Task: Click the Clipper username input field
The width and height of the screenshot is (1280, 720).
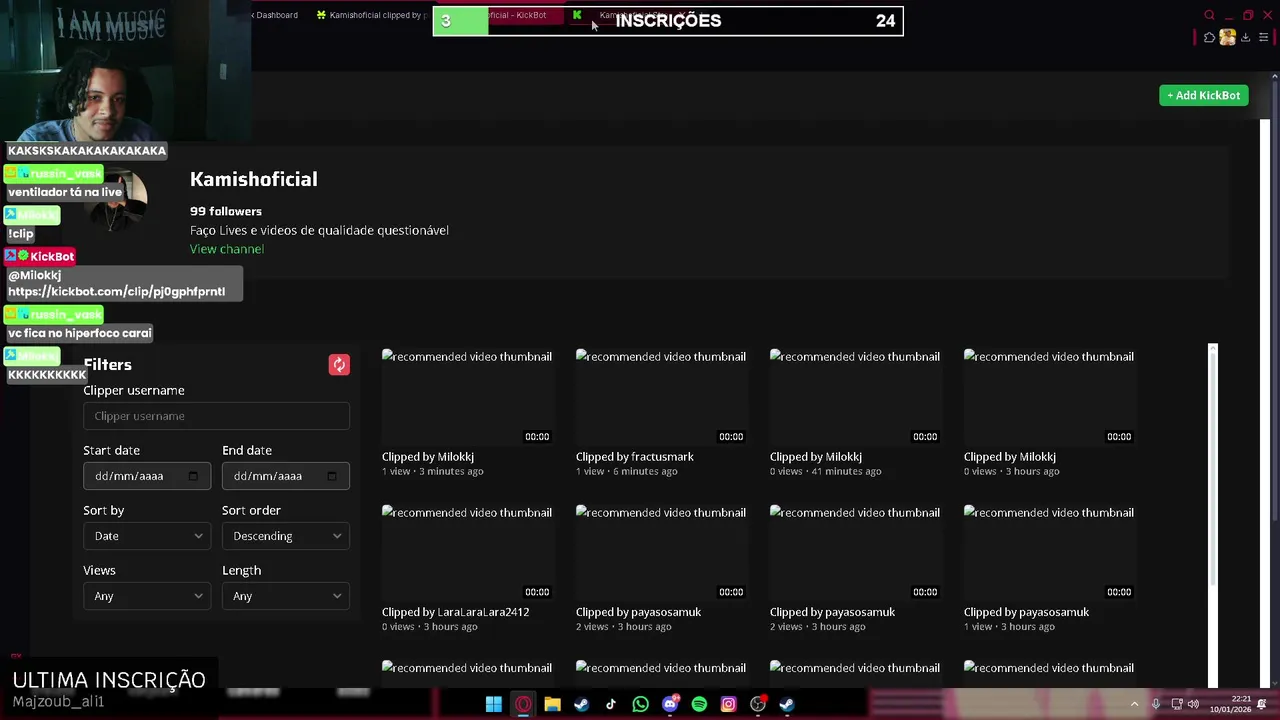Action: (216, 416)
